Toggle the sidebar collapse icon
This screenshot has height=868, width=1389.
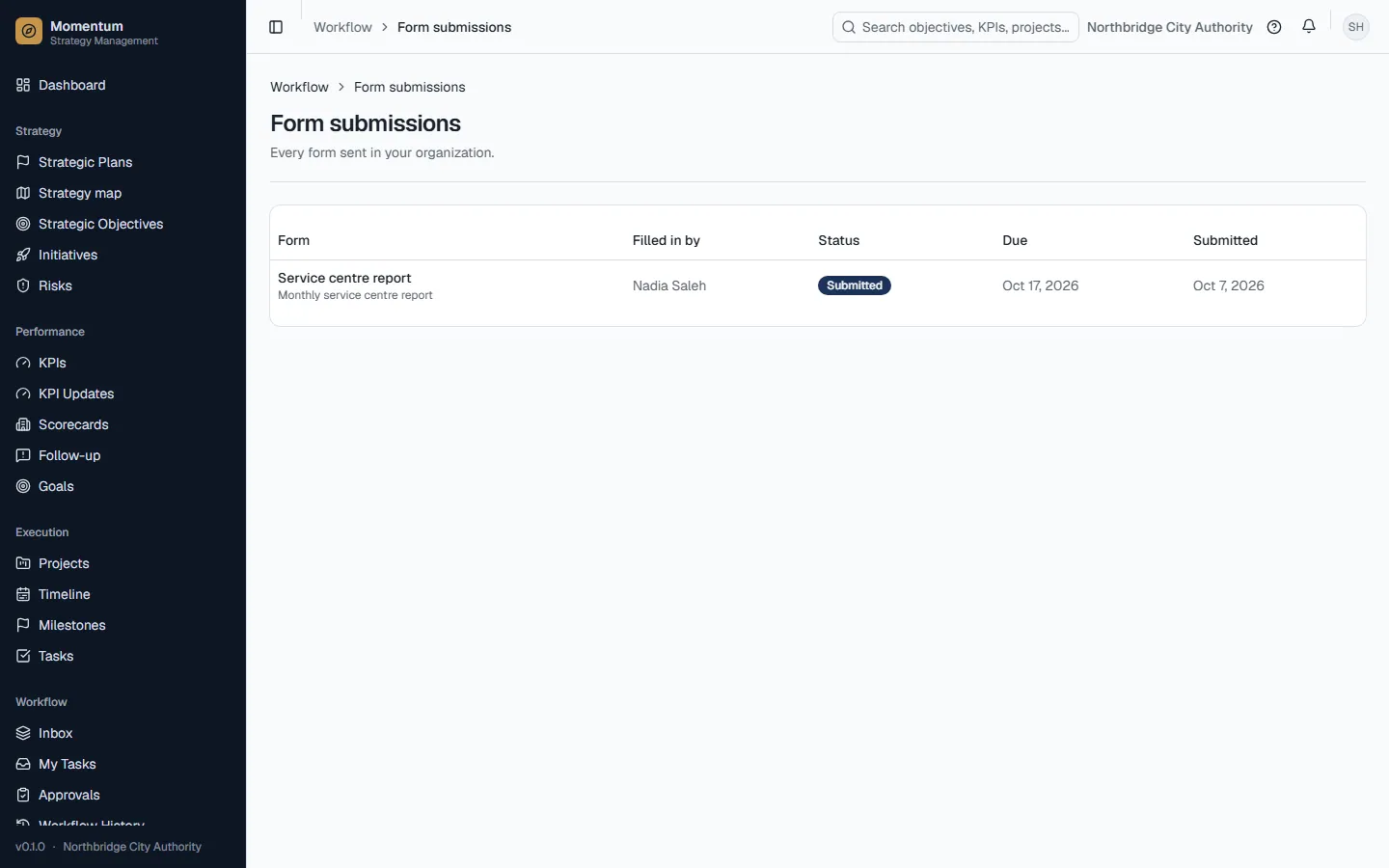[276, 27]
